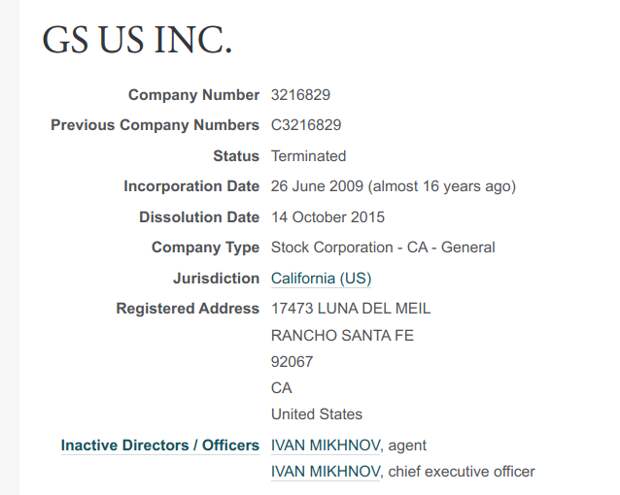Screen dimensions: 620x495
Task: Click the GS US INC. page heading
Action: (x=137, y=40)
